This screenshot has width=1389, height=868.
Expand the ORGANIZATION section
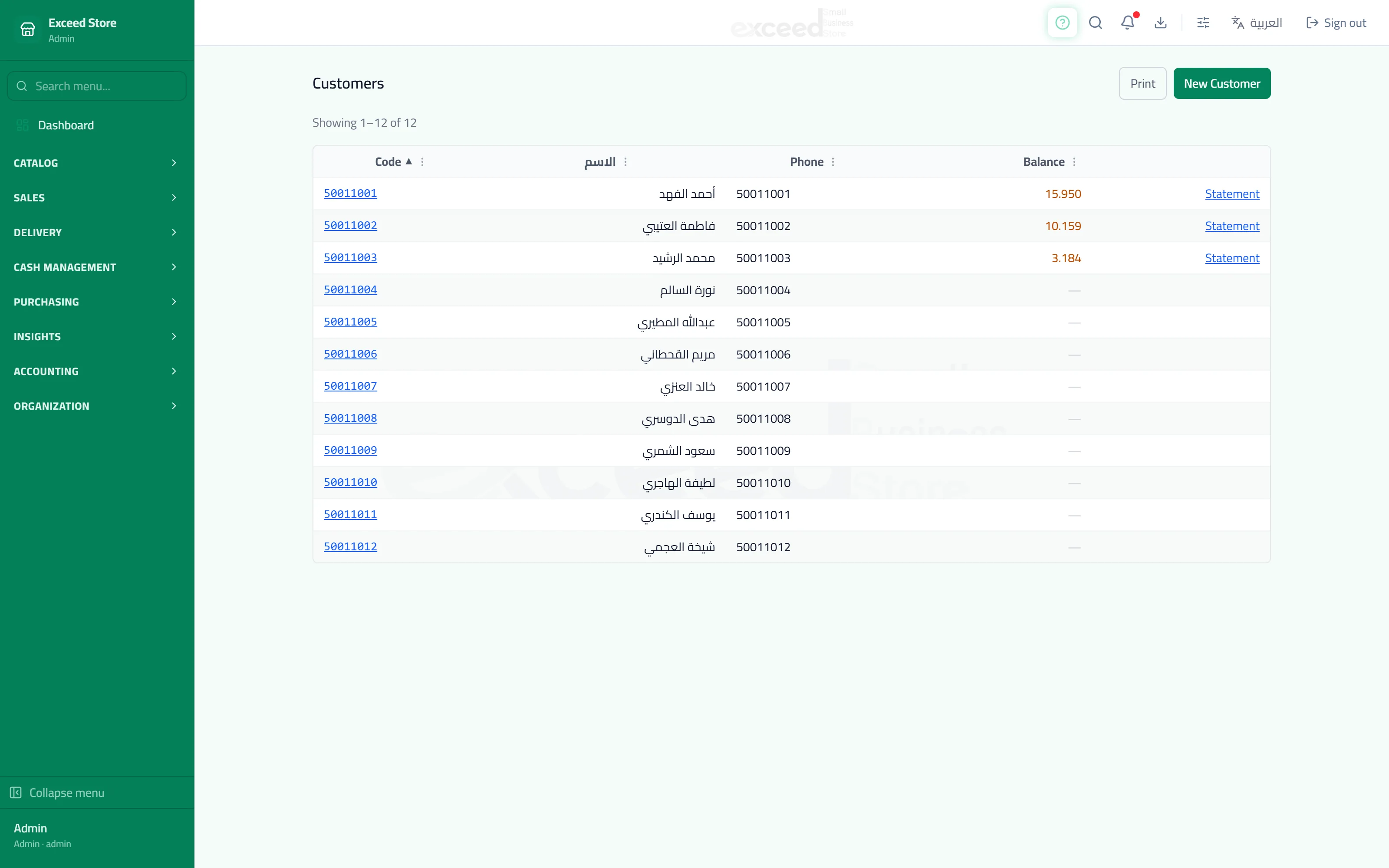pos(96,406)
